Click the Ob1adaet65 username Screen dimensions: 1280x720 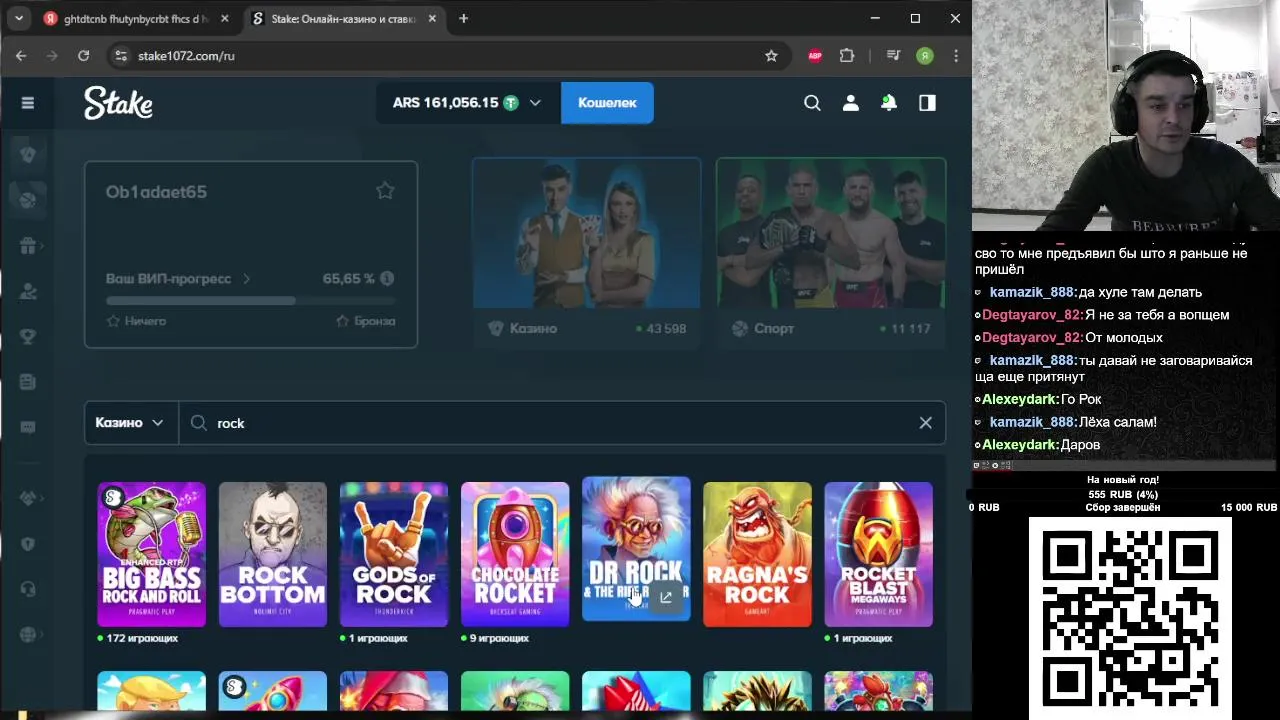pos(156,192)
